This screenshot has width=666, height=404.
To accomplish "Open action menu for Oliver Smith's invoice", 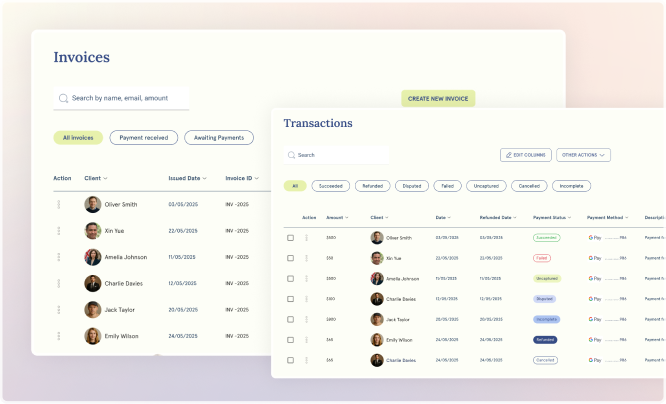I will point(59,204).
